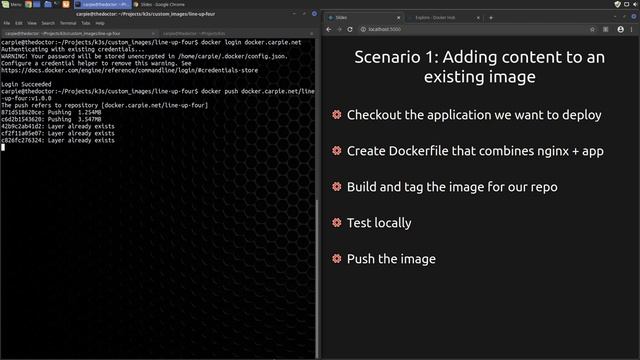640x360 pixels.
Task: Close the Explore Docker Hub tab
Action: [x=478, y=18]
